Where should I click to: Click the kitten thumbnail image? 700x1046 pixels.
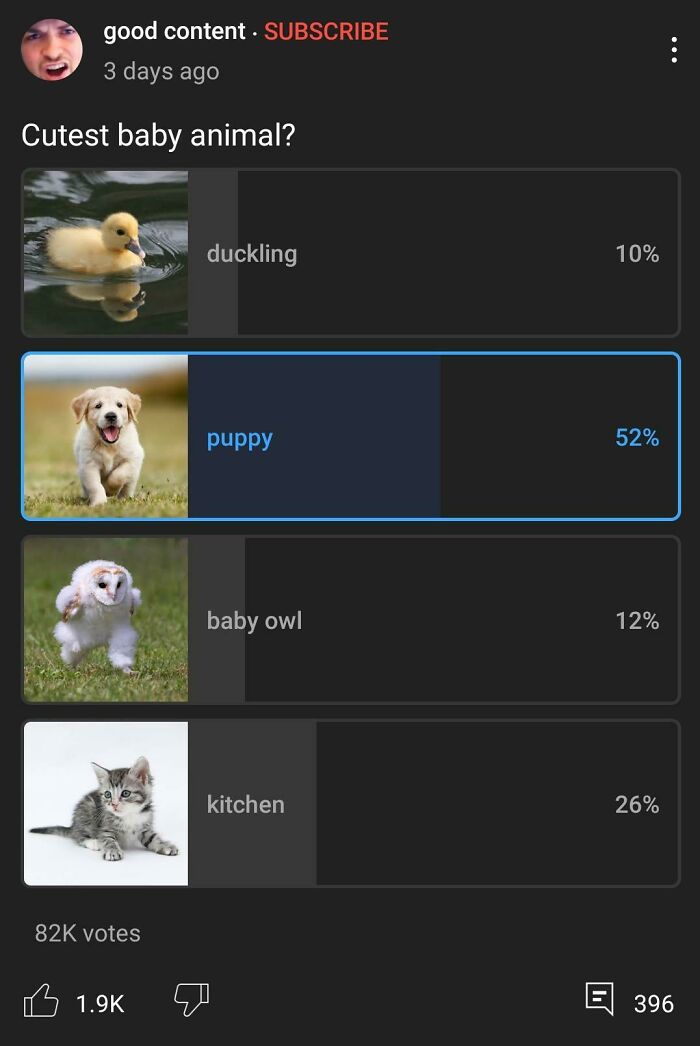click(x=106, y=804)
